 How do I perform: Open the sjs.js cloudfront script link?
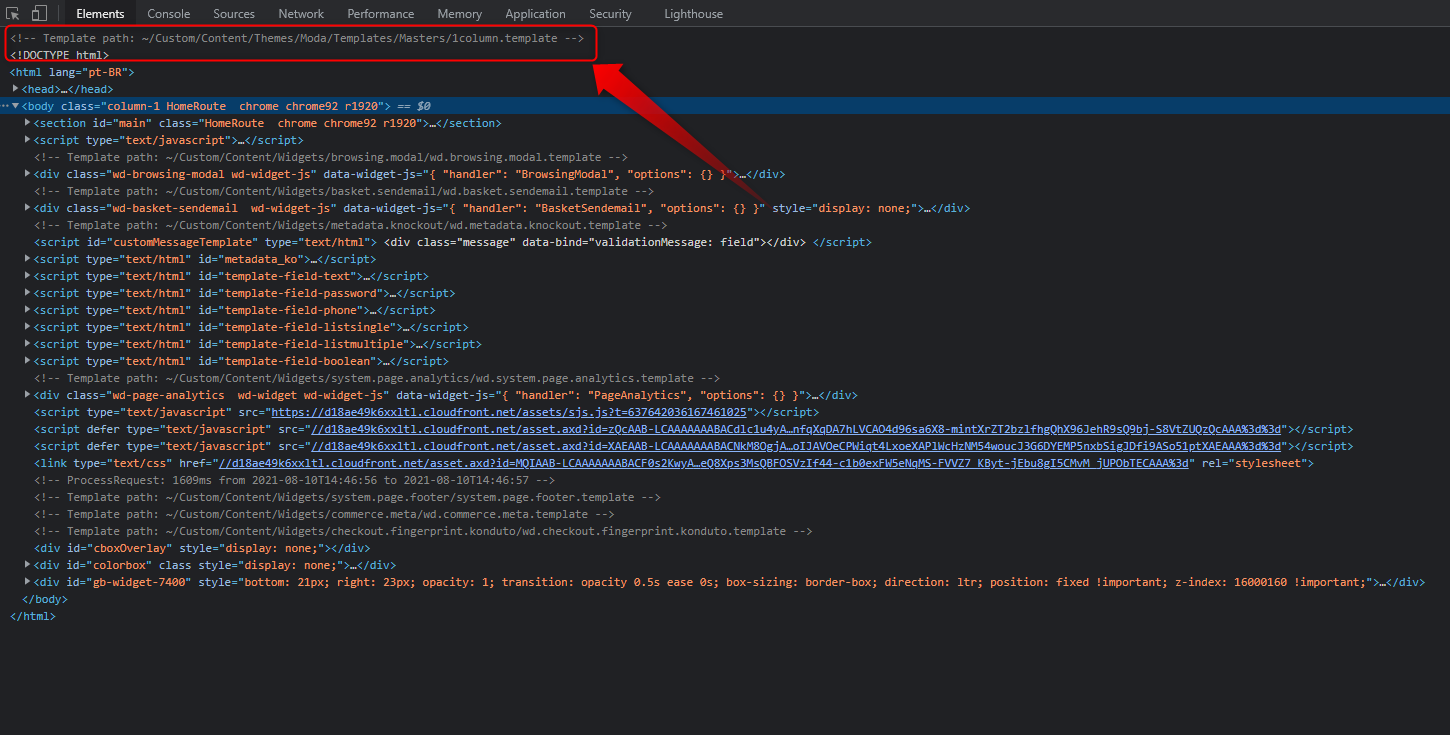click(510, 412)
